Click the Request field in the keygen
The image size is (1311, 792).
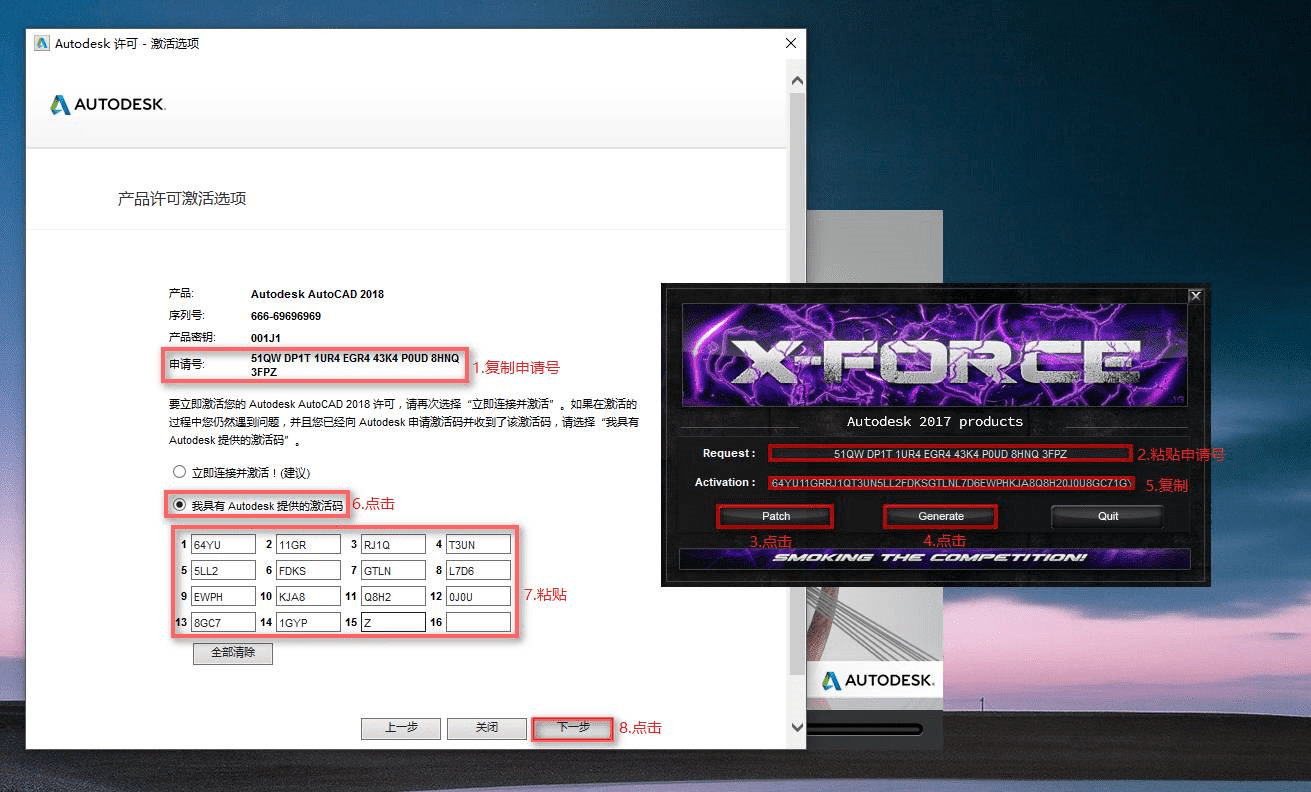tap(949, 453)
